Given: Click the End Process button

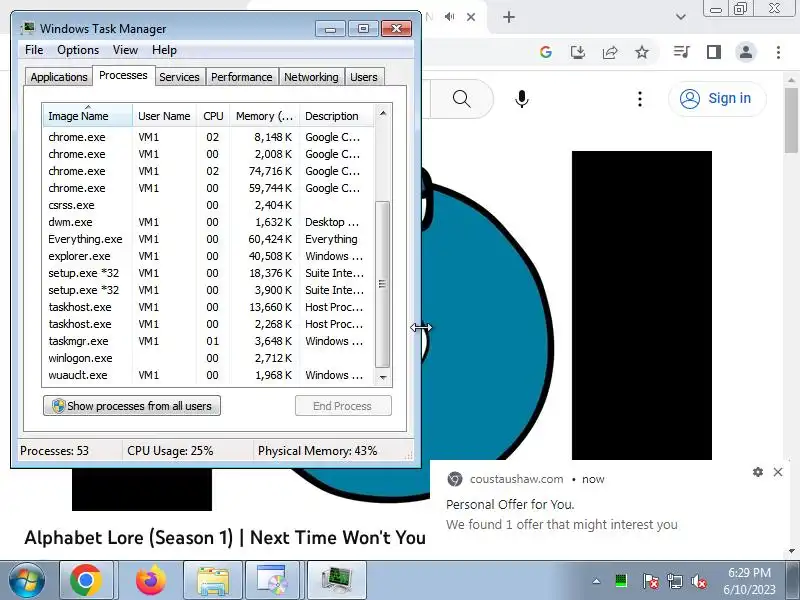Looking at the screenshot, I should (343, 406).
